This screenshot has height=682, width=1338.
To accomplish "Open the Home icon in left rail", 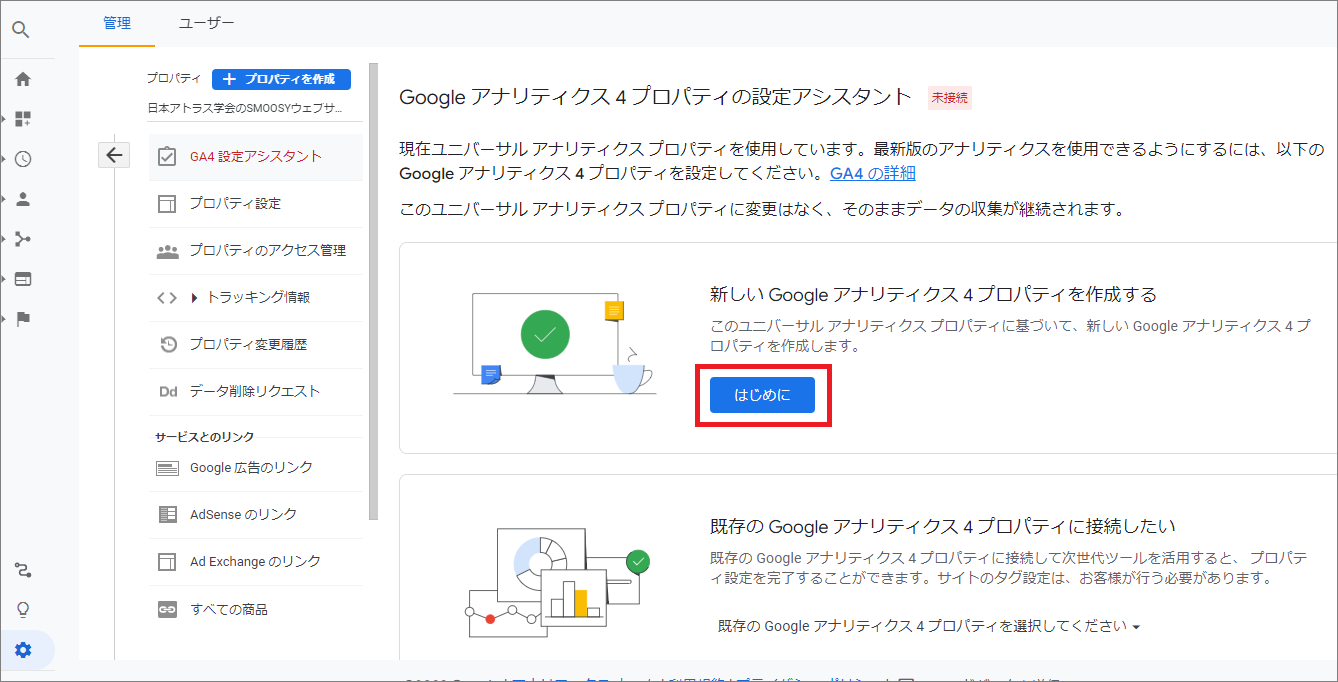I will pyautogui.click(x=23, y=79).
